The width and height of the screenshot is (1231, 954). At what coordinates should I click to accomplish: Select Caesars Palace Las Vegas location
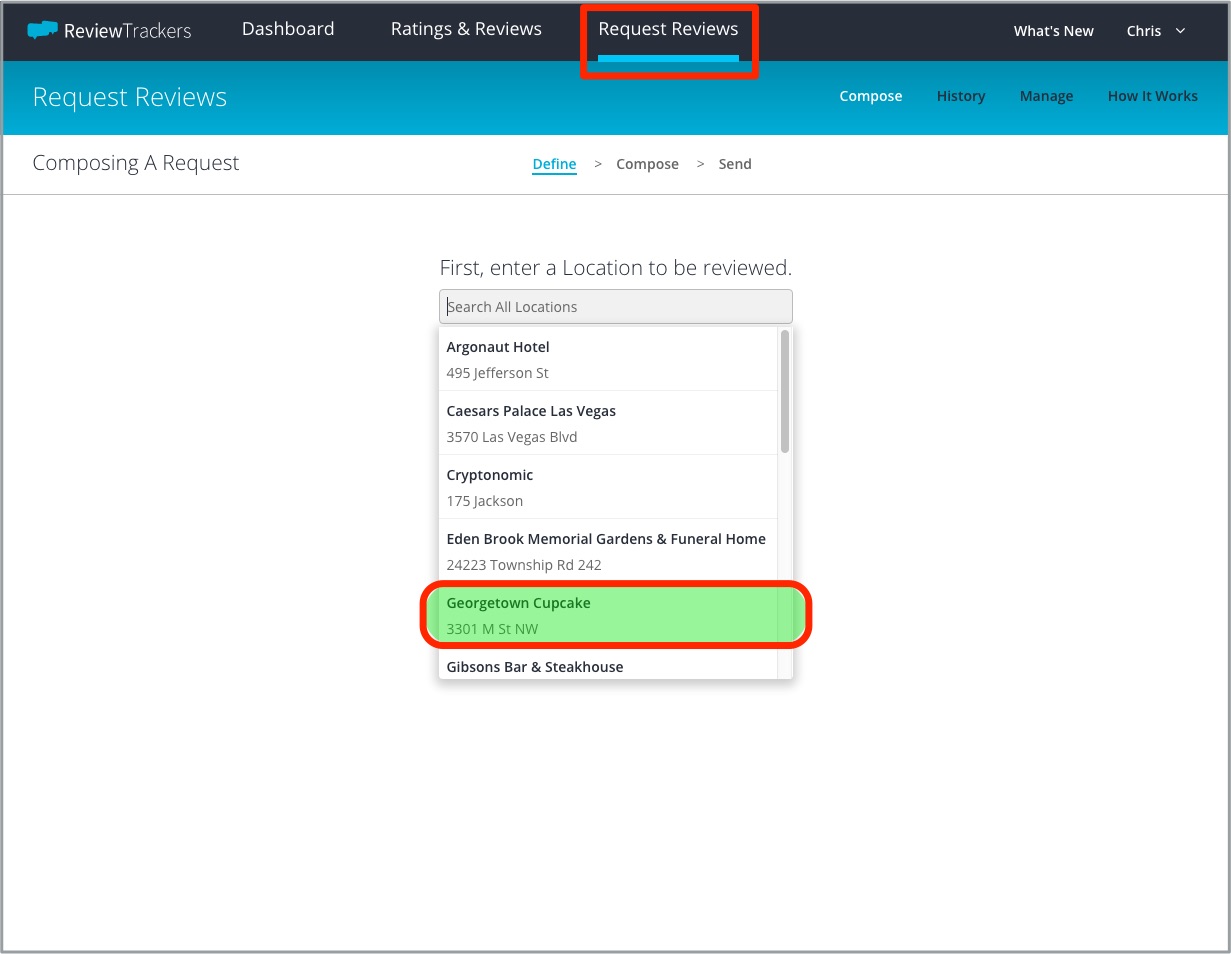point(608,423)
